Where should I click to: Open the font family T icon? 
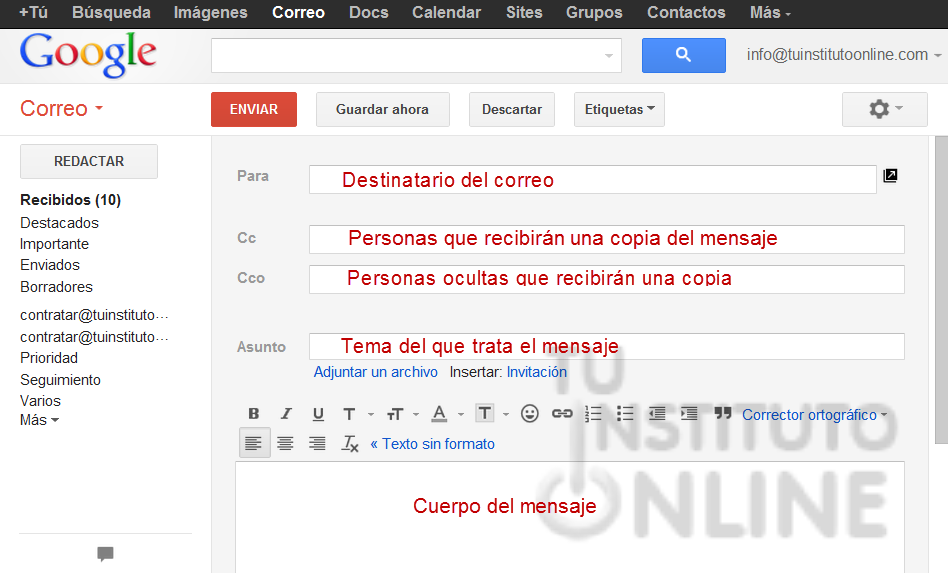[349, 414]
